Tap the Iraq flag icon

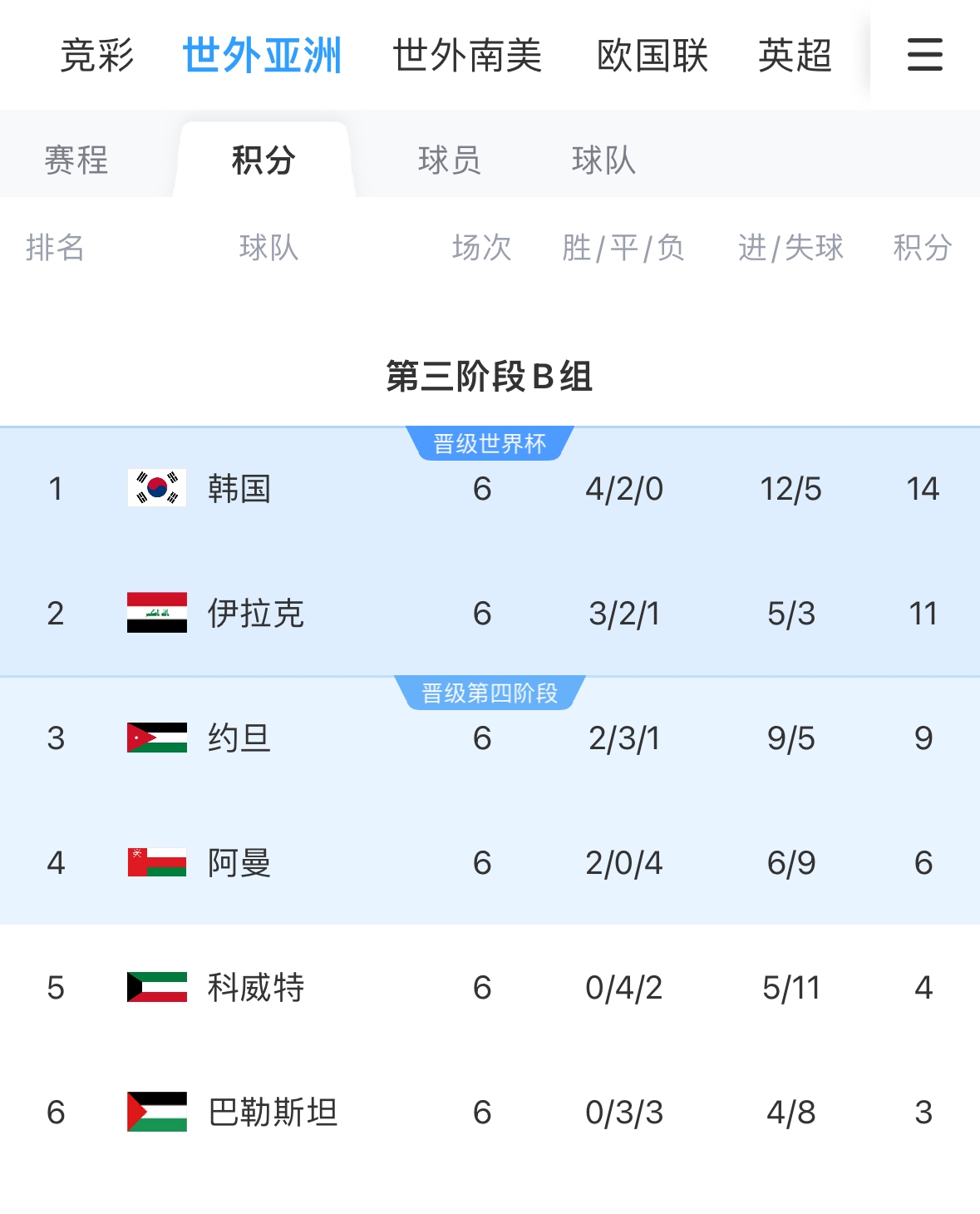[157, 613]
